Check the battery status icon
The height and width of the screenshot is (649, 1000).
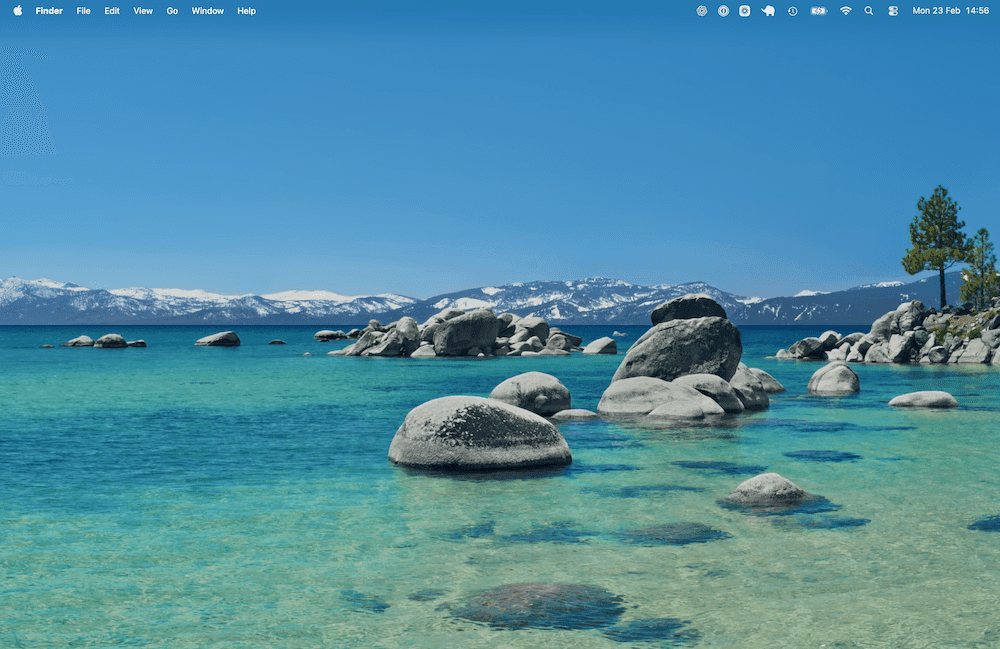pos(818,11)
